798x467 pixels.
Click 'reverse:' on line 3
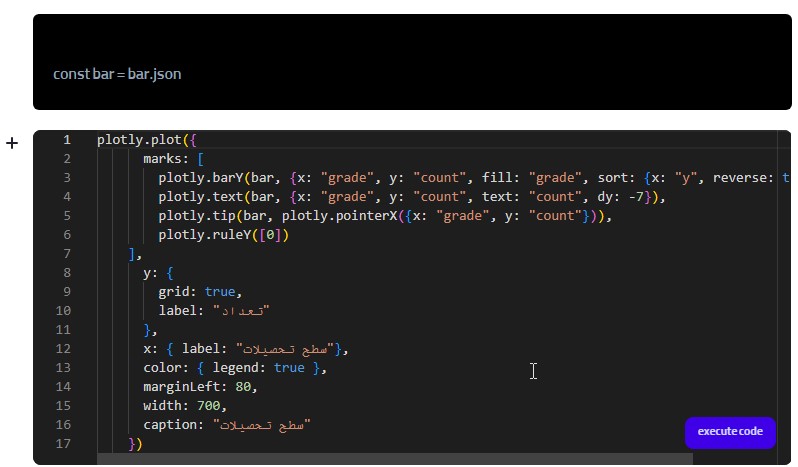[x=743, y=178]
